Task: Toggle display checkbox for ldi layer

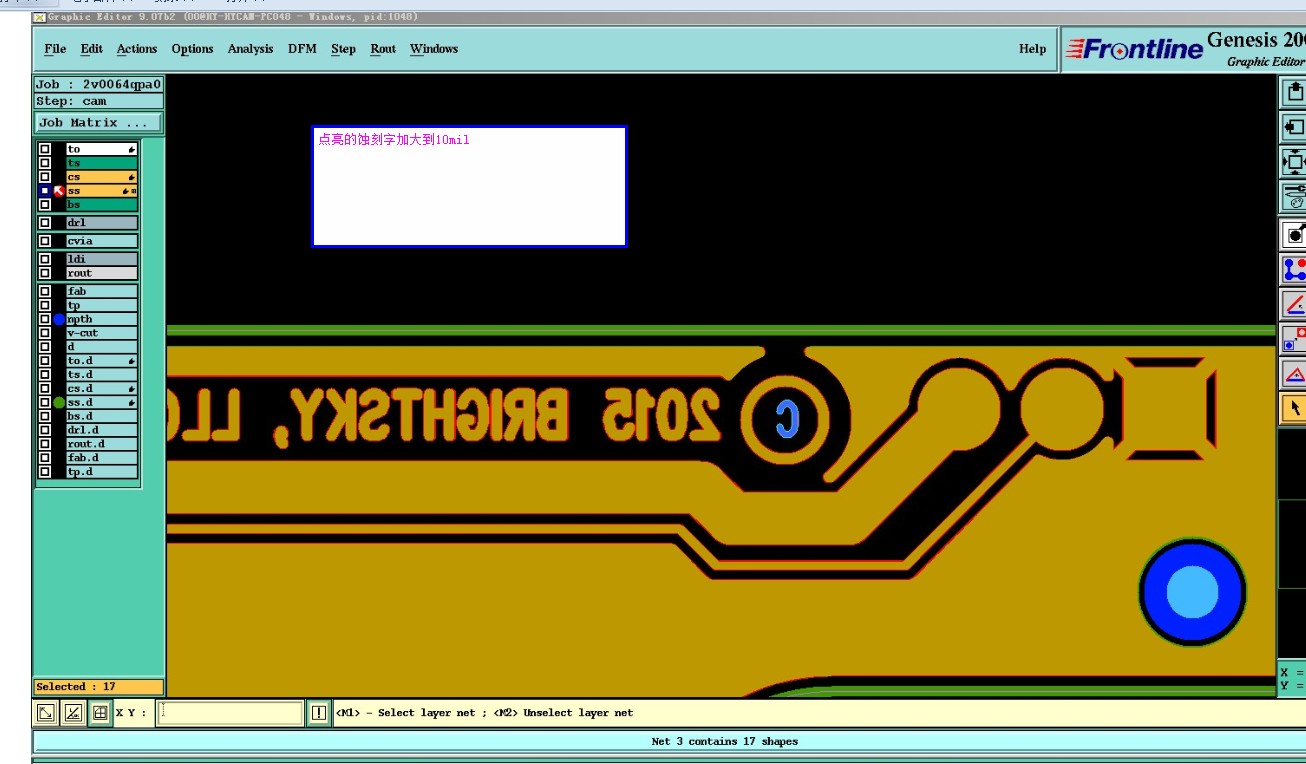Action: 45,259
